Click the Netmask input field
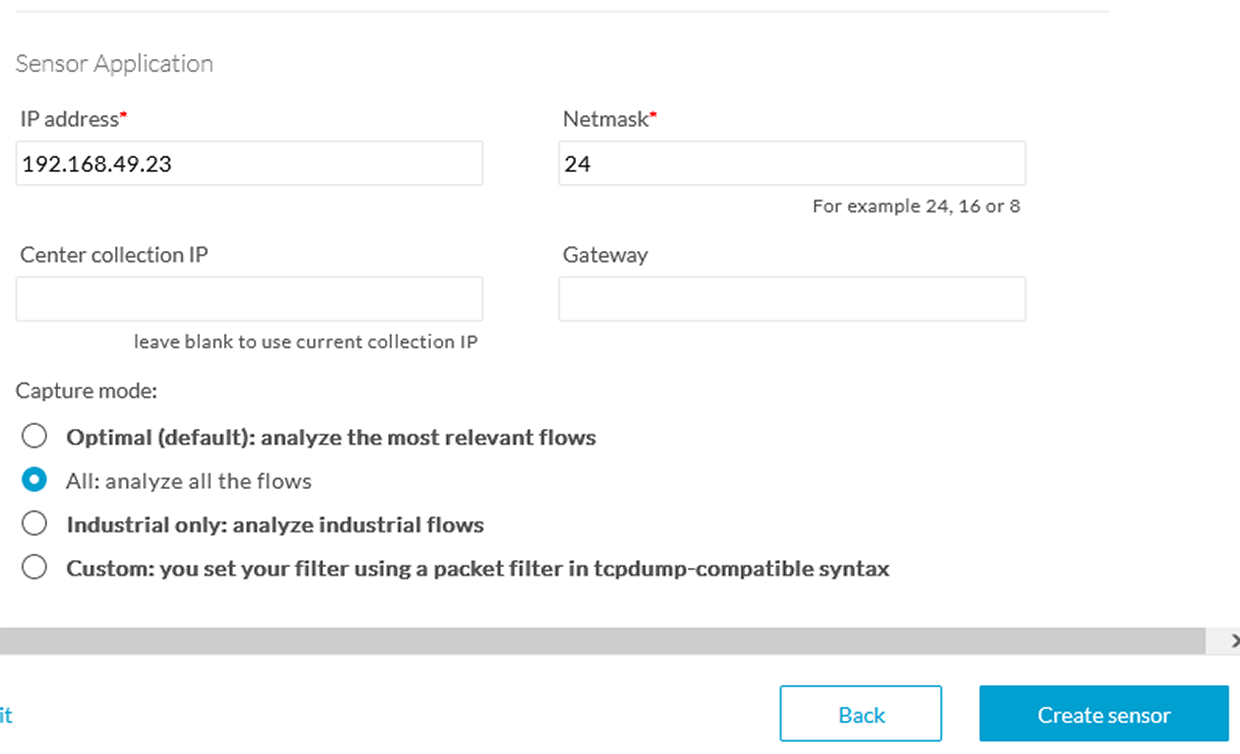1240x754 pixels. pos(791,163)
